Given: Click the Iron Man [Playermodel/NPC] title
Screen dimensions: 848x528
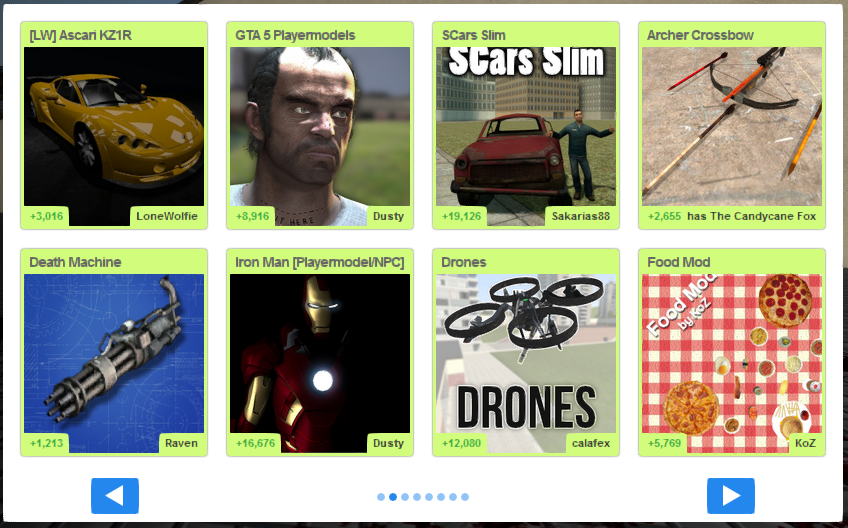Looking at the screenshot, I should 320,262.
